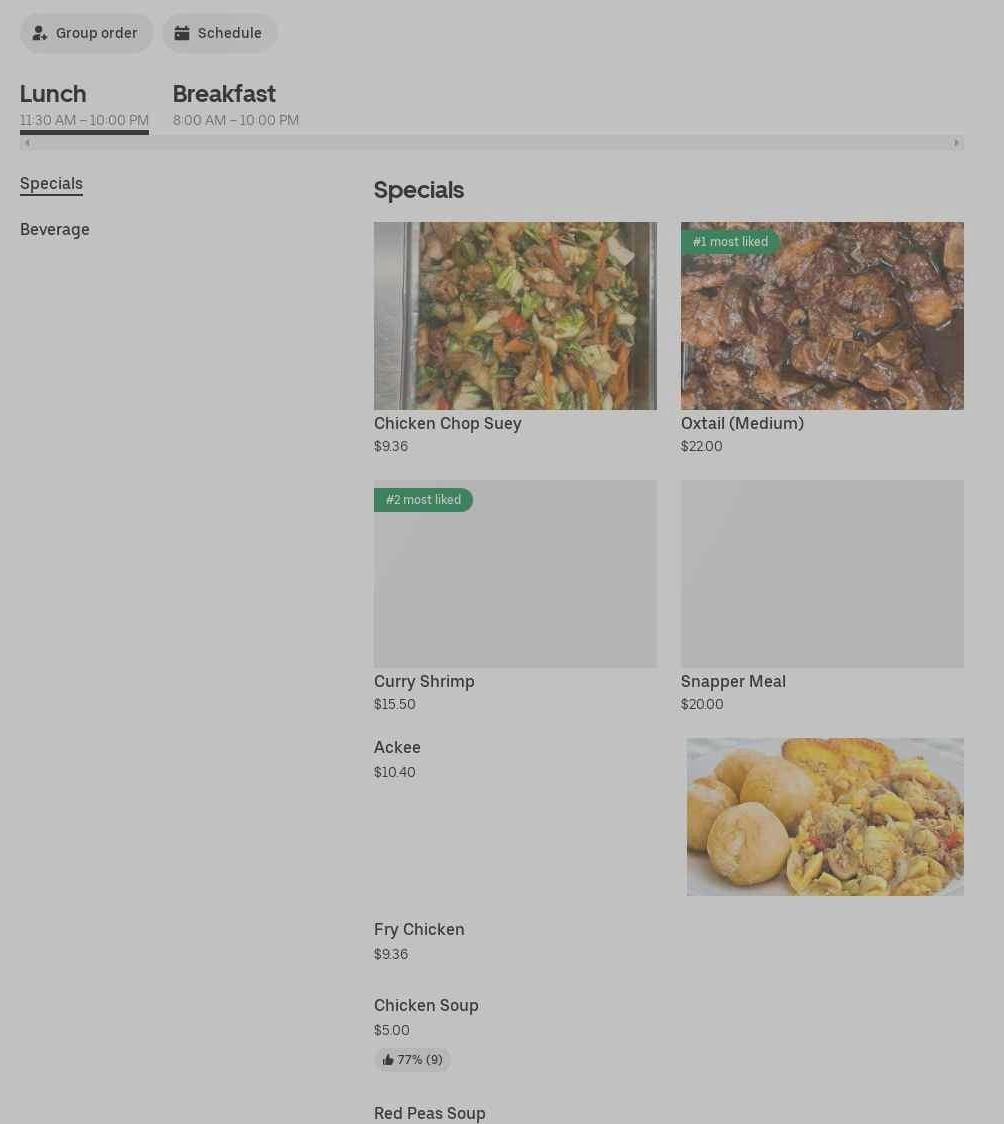Click the thumbs-up rating icon under Chicken Soup

tap(388, 1060)
